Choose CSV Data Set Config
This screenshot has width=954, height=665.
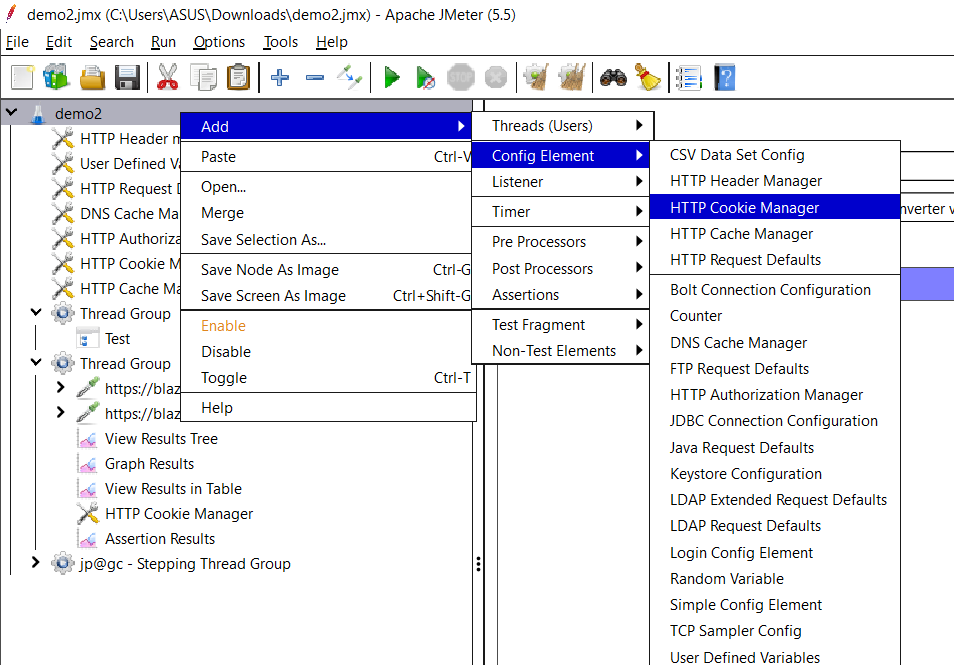pyautogui.click(x=775, y=155)
